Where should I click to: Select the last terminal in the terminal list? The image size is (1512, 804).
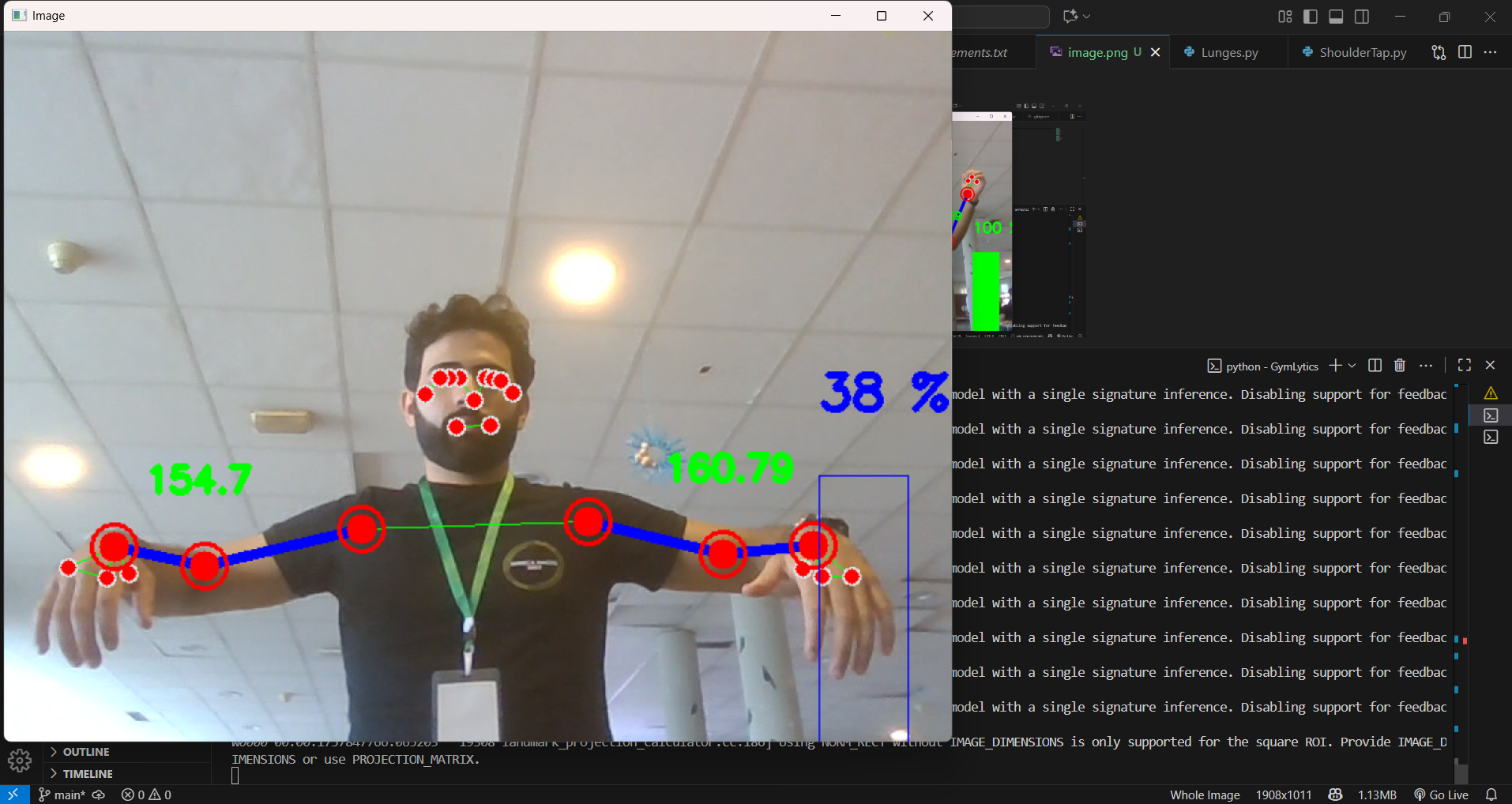[1491, 437]
